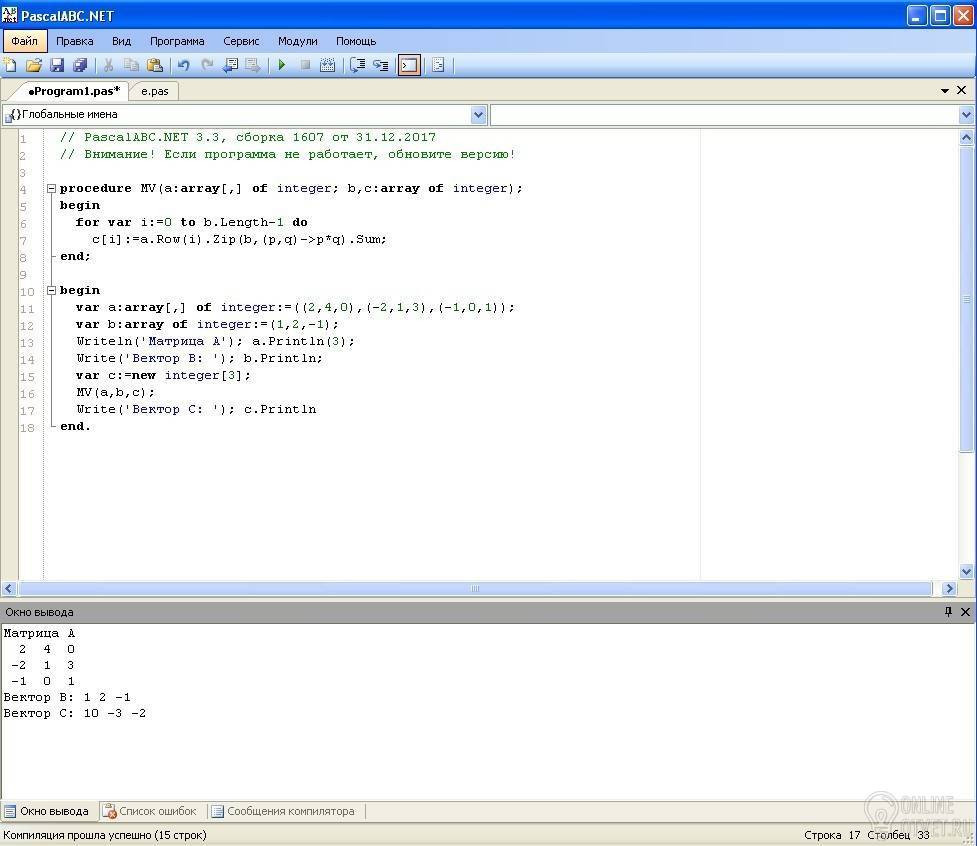Click status text Компиляция прошла успешно
This screenshot has height=846, width=977.
click(x=105, y=835)
